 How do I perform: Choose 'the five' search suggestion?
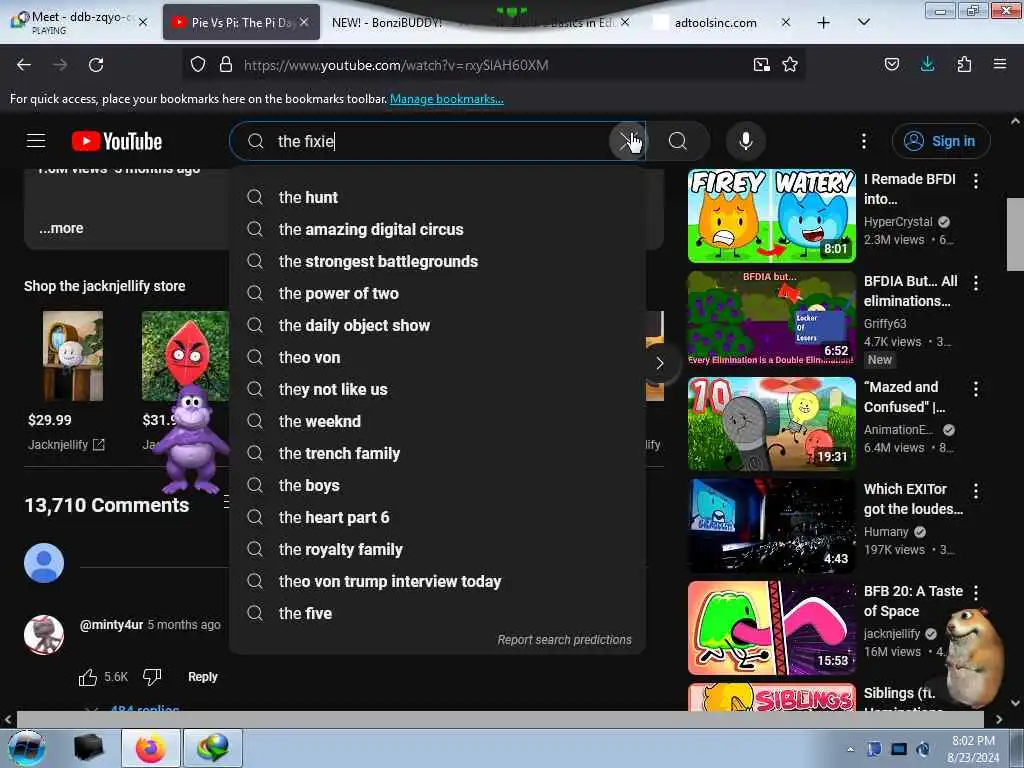point(437,613)
